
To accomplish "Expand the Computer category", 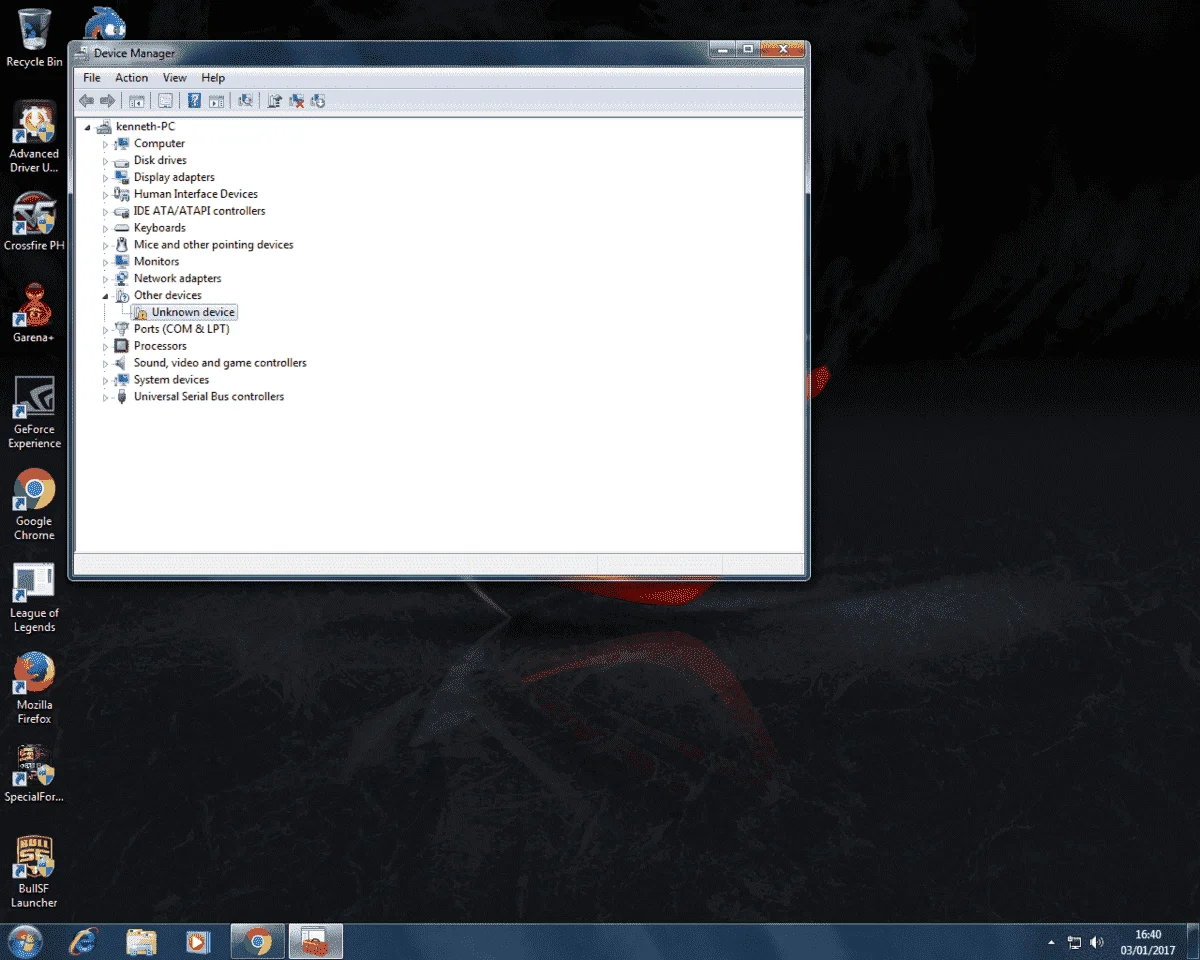I will point(105,144).
